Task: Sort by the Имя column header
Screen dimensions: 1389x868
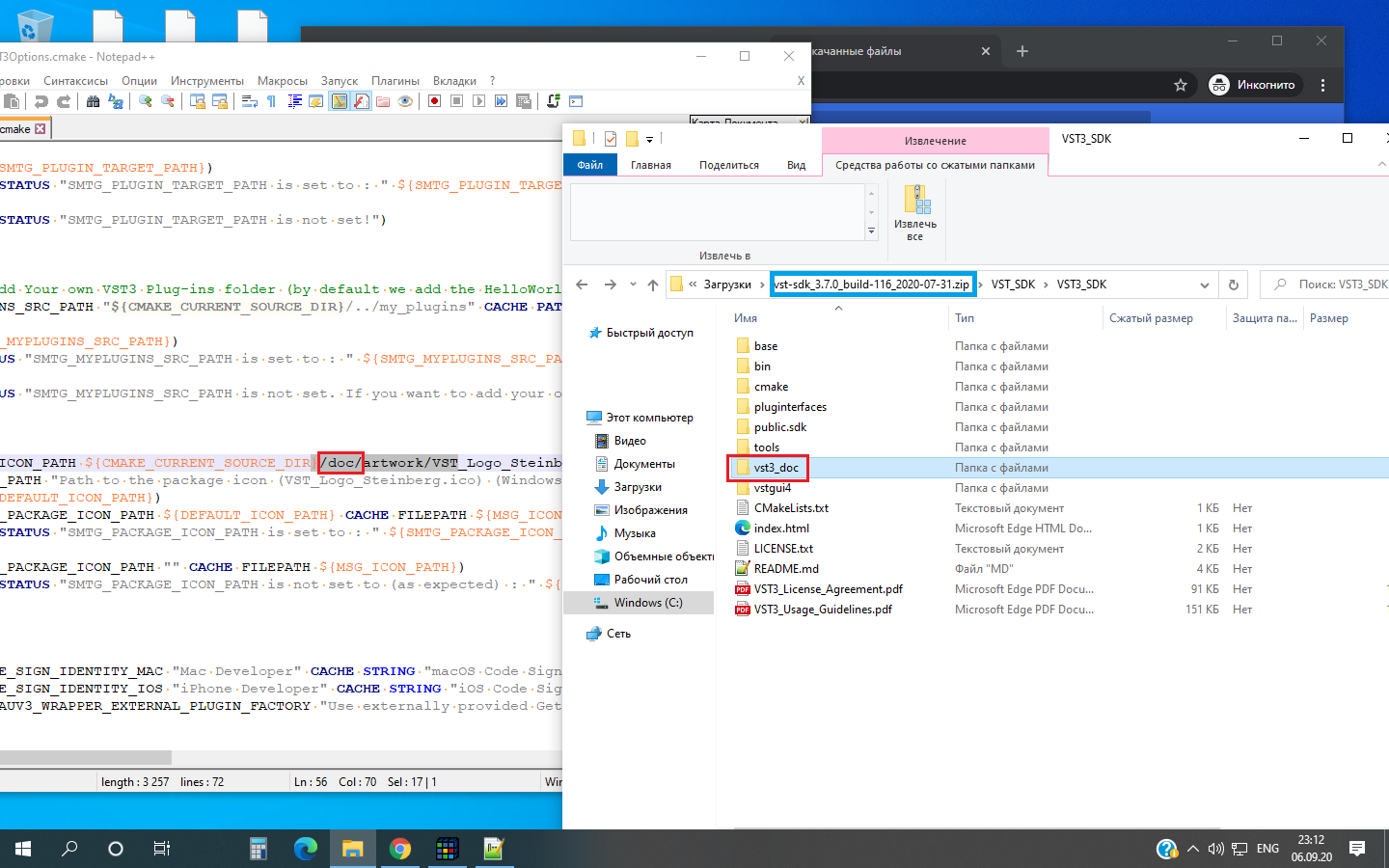Action: point(745,318)
